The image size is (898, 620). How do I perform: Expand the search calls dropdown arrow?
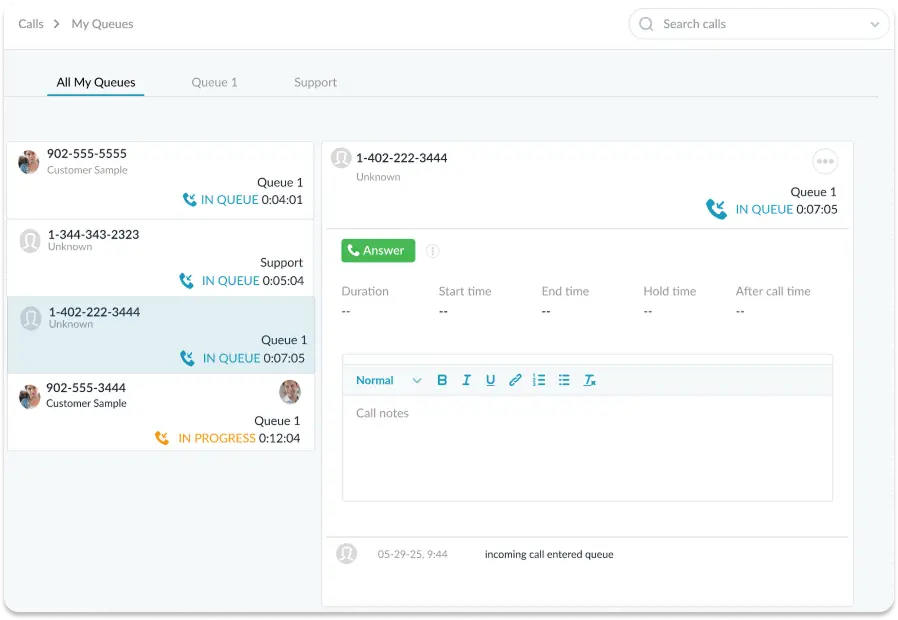pos(874,24)
